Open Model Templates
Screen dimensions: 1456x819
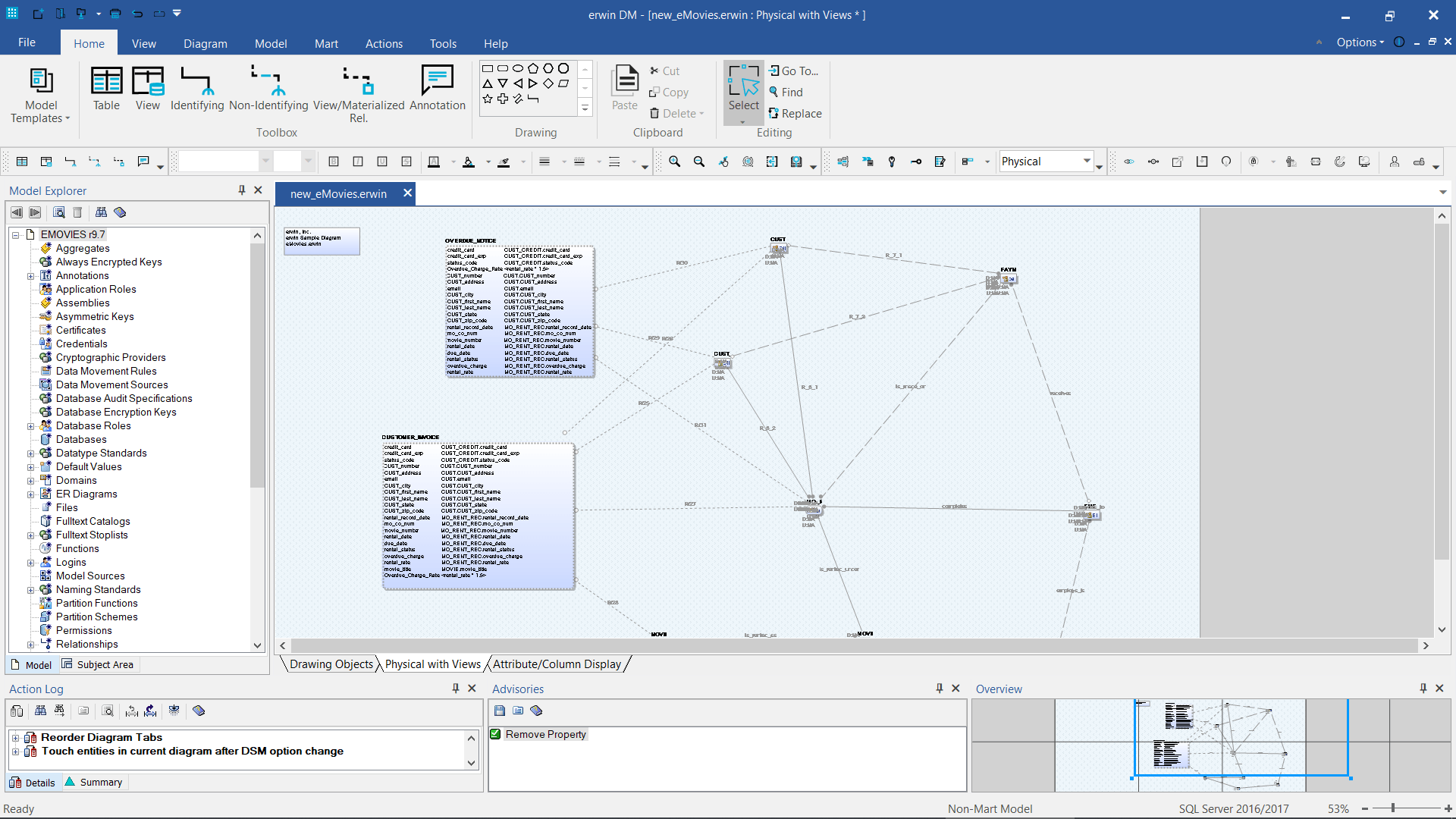[40, 95]
